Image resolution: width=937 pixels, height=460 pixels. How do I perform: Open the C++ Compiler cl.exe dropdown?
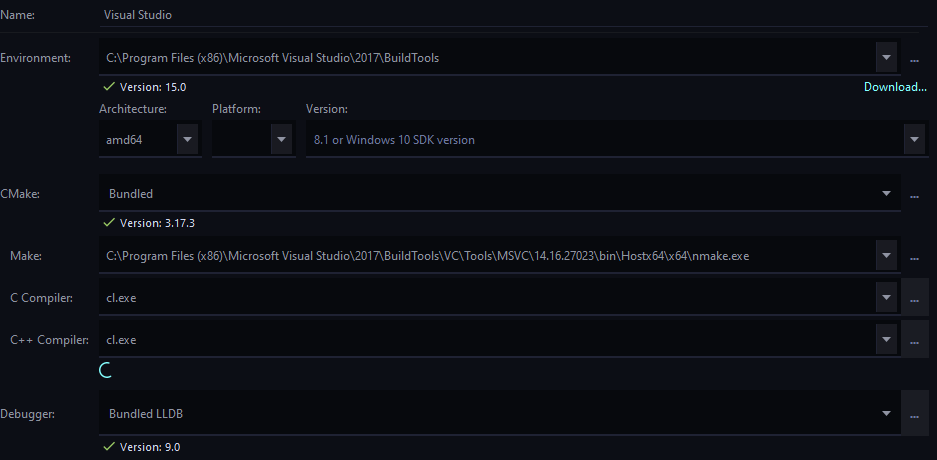(x=886, y=340)
